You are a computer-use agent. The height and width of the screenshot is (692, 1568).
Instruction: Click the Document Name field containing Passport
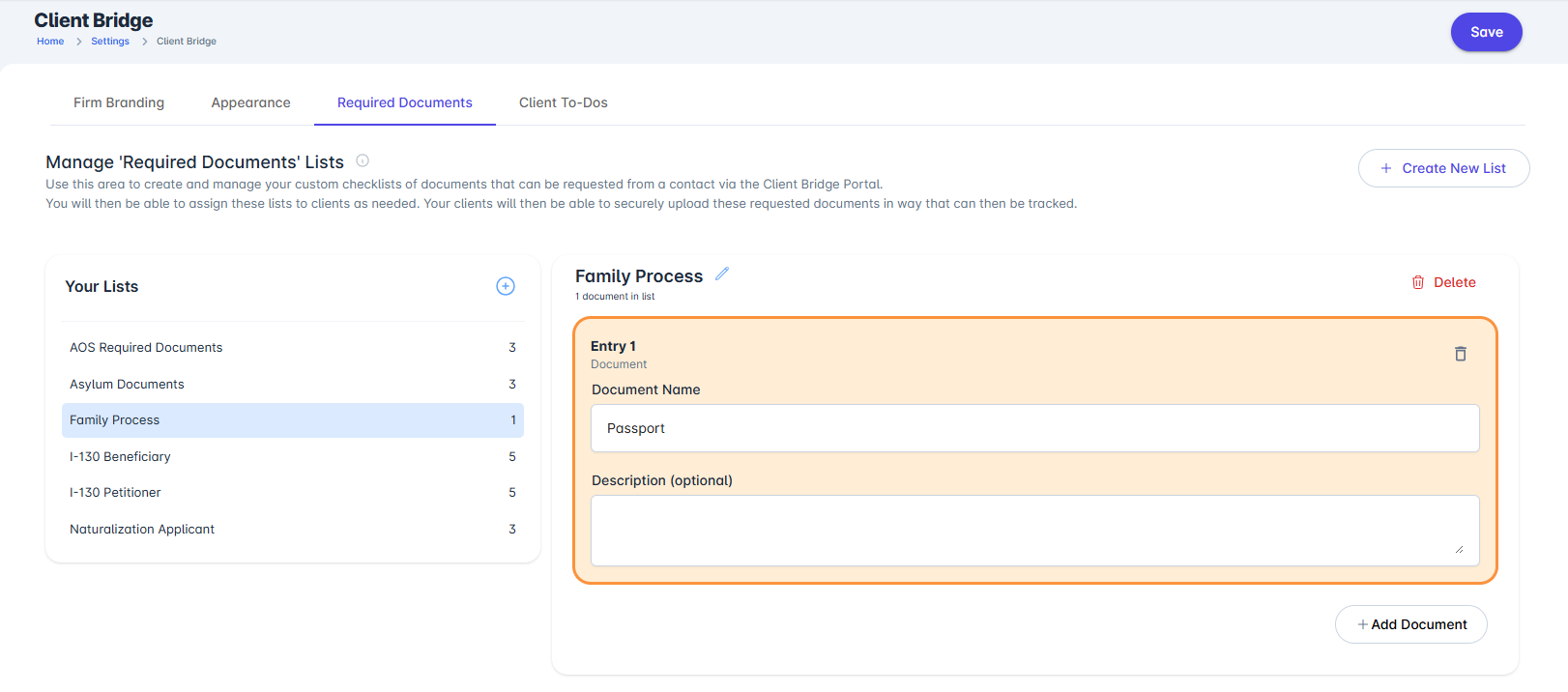[1034, 428]
